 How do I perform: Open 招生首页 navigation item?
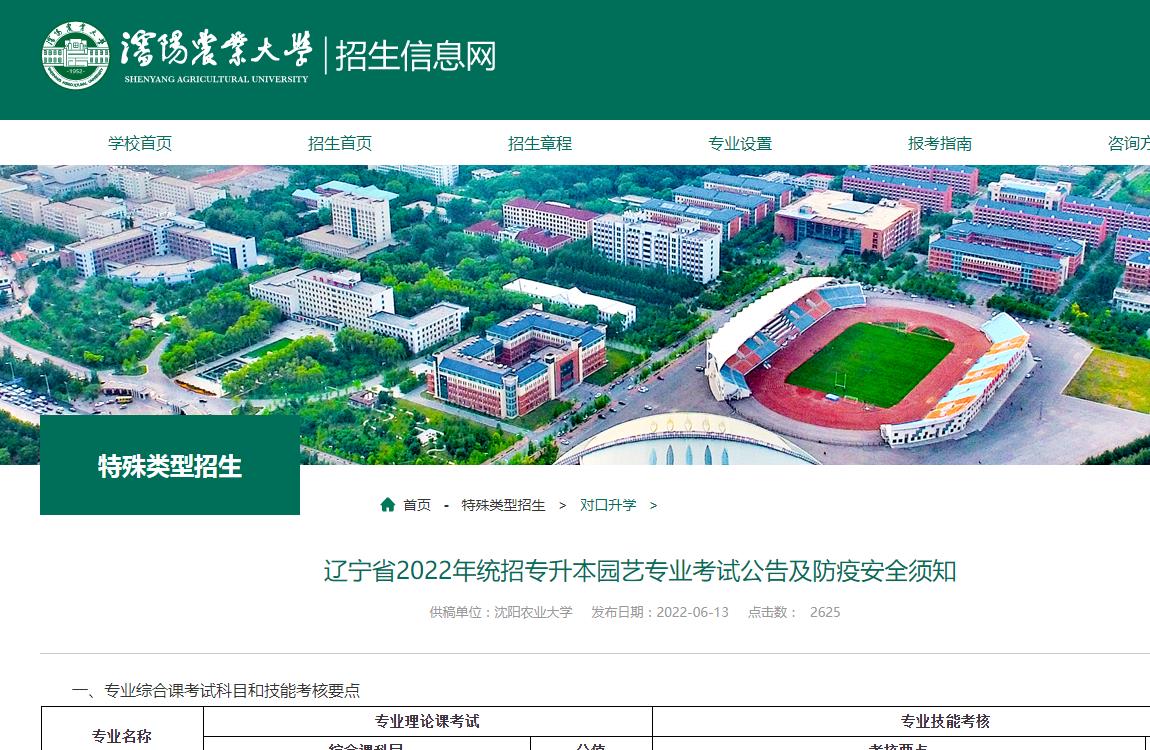coord(340,143)
